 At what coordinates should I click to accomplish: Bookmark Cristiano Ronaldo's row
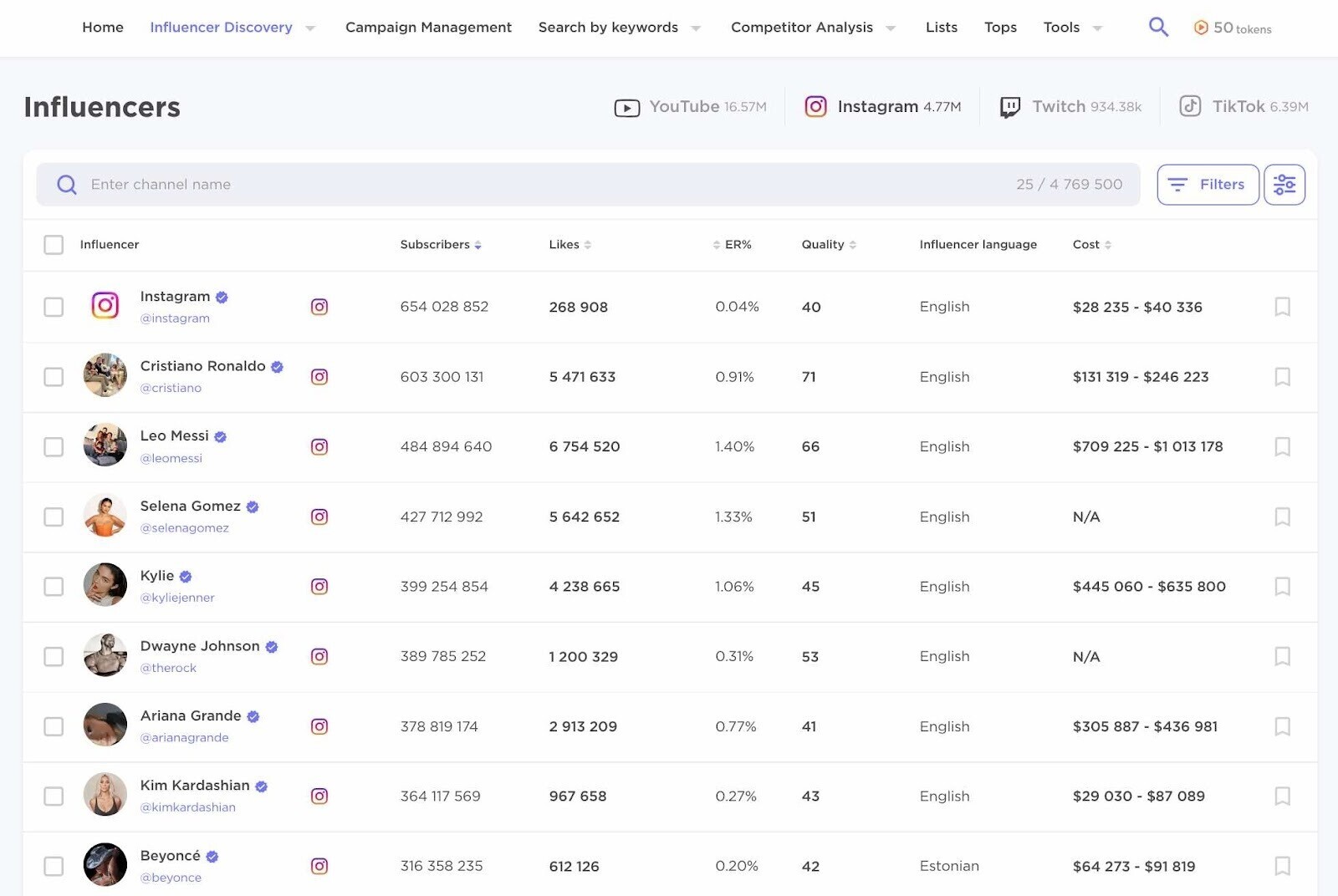1282,377
